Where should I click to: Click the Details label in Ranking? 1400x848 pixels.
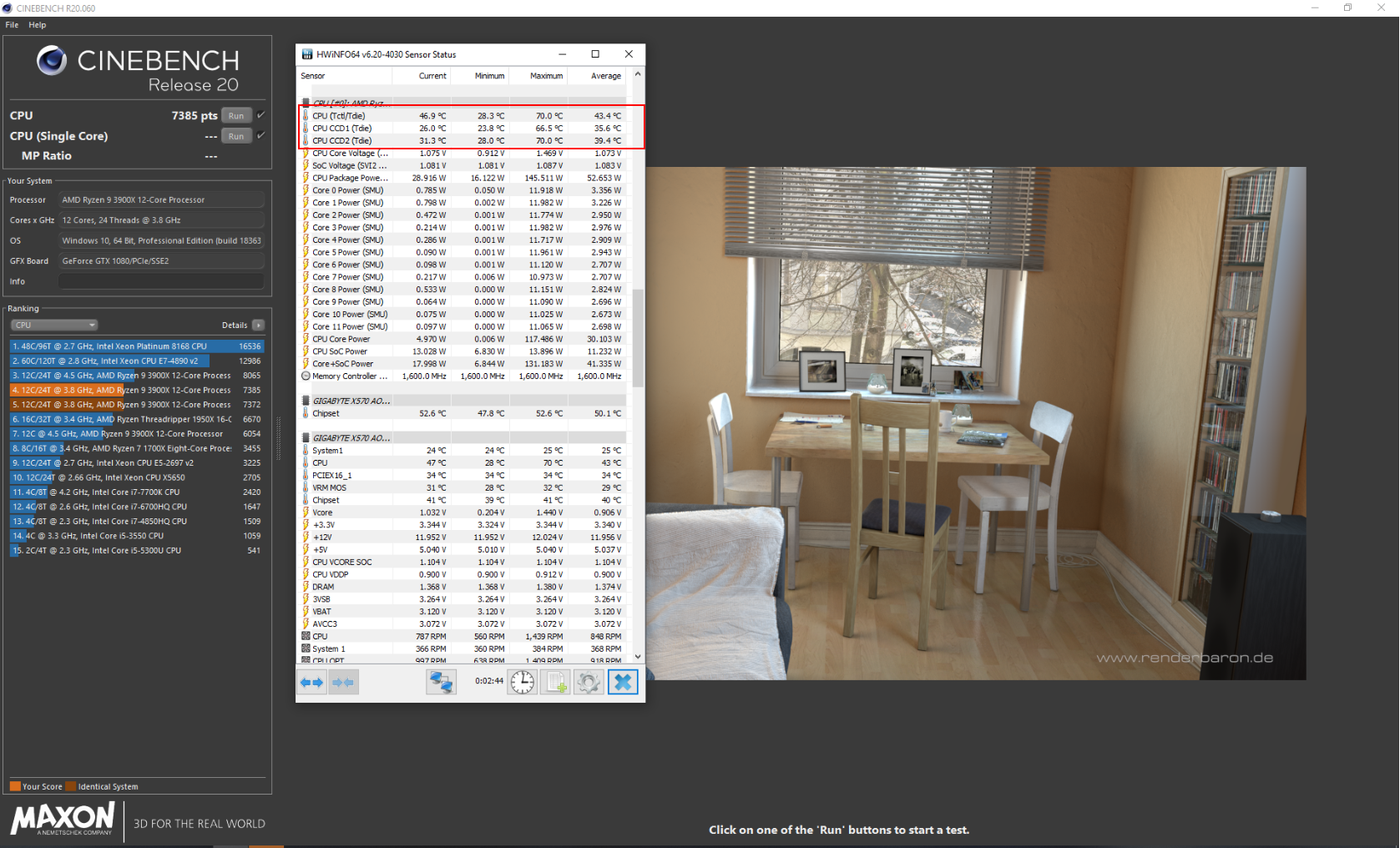[235, 326]
